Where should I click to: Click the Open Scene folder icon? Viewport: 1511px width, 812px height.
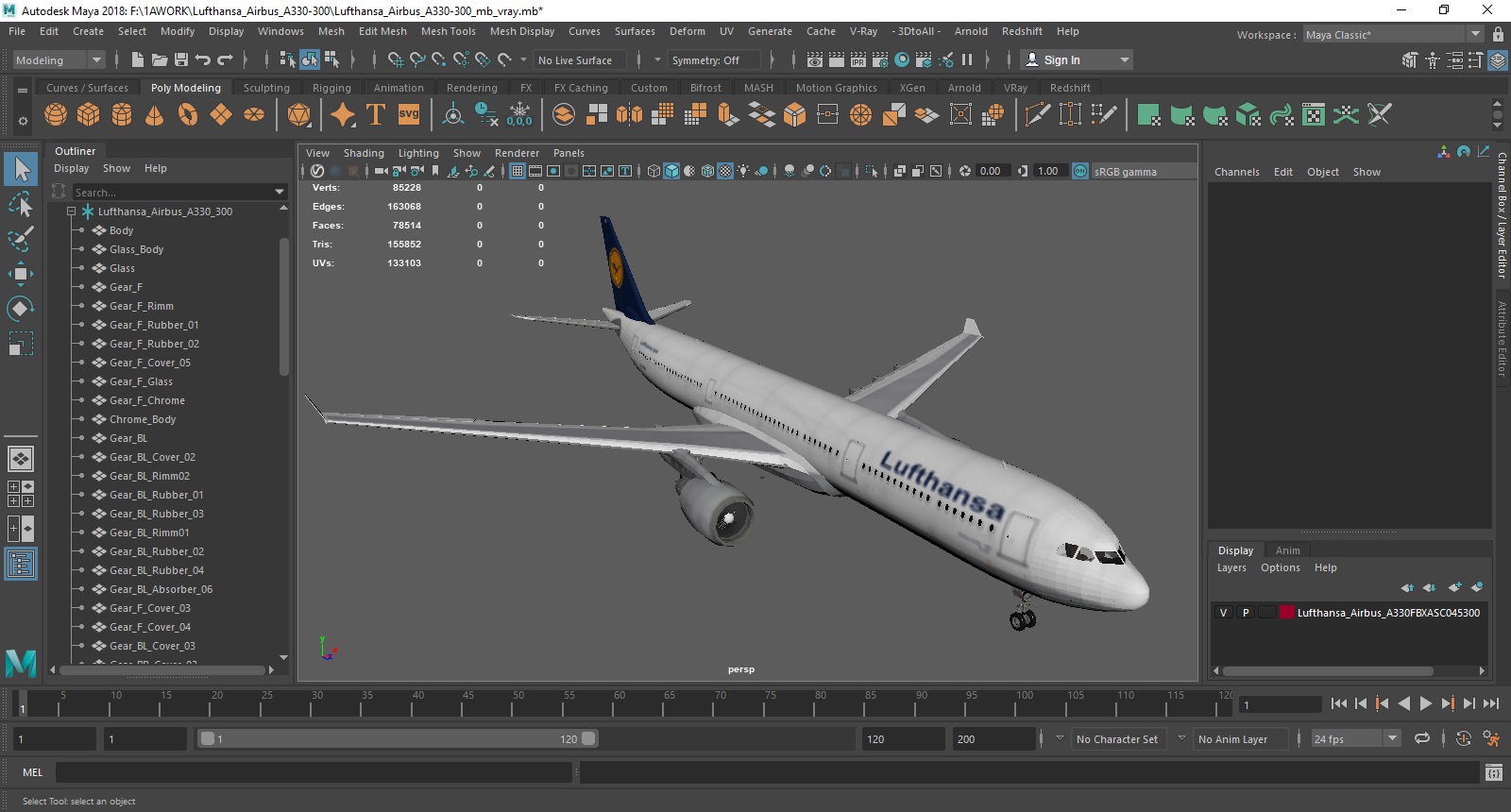[160, 59]
